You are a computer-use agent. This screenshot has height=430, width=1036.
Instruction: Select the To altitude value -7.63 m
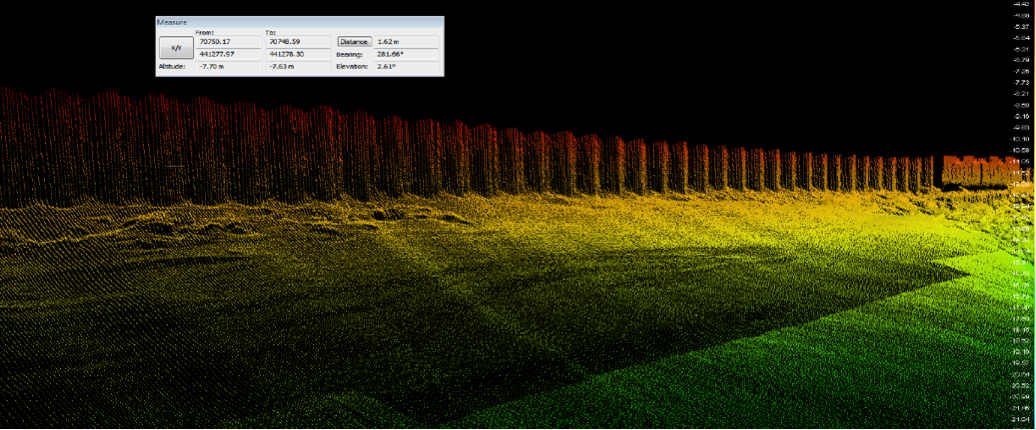point(297,67)
